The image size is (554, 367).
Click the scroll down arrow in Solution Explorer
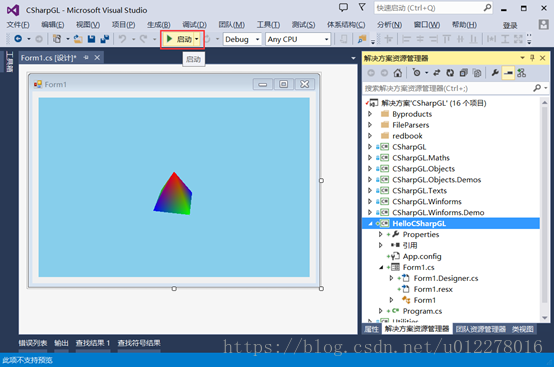pos(544,317)
